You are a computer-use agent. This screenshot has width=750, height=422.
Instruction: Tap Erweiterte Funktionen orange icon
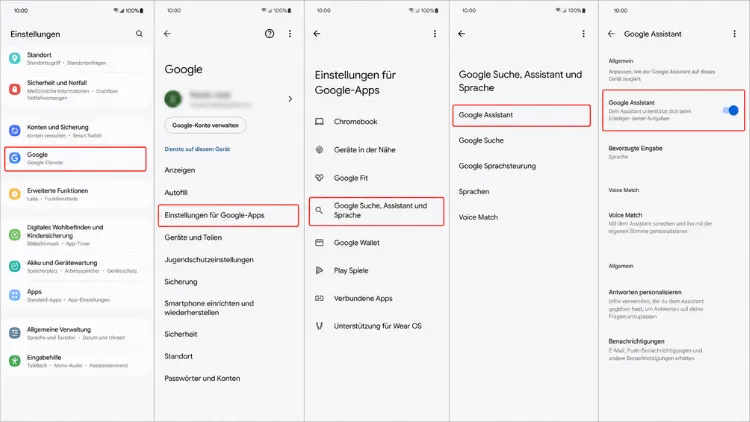point(15,194)
